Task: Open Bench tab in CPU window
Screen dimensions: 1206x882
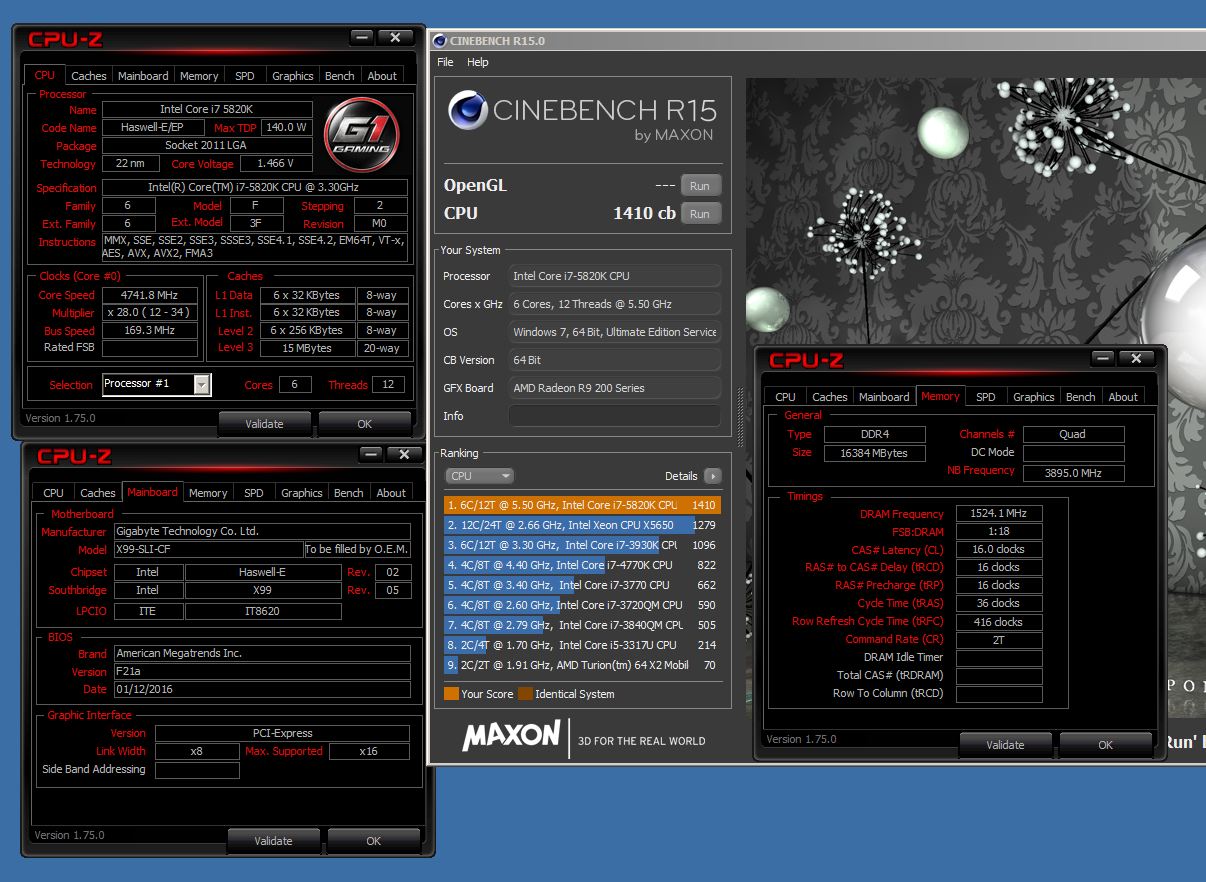Action: (x=340, y=76)
